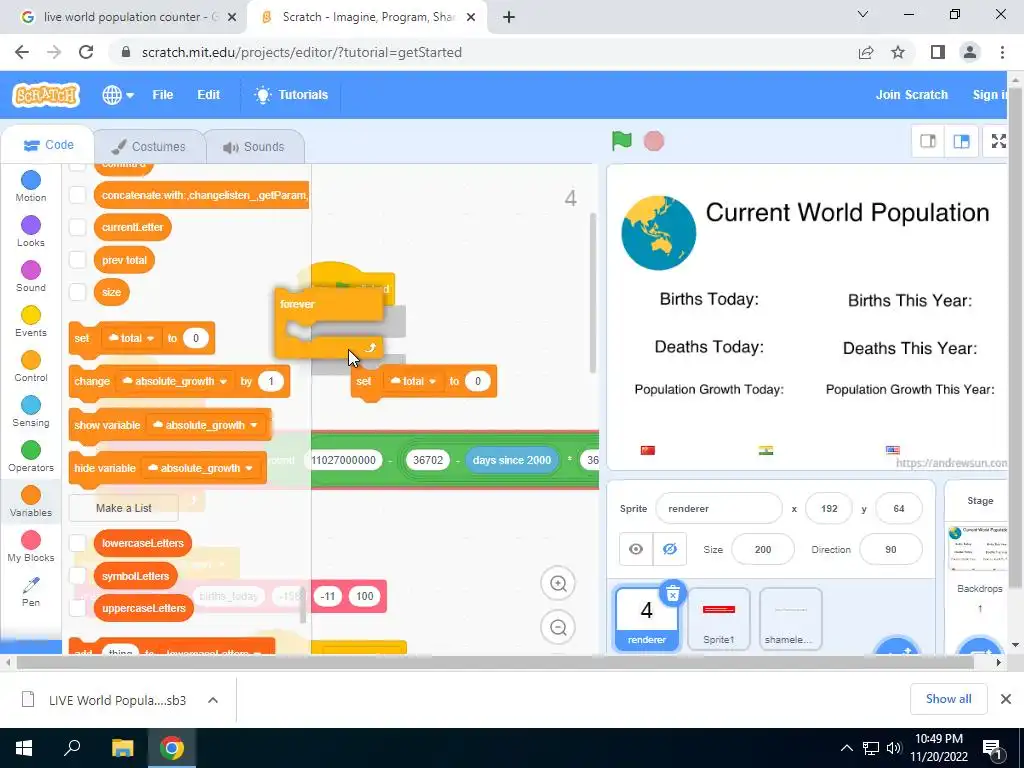Open the Control blocks category
Screen dimensions: 1024x768
31,366
